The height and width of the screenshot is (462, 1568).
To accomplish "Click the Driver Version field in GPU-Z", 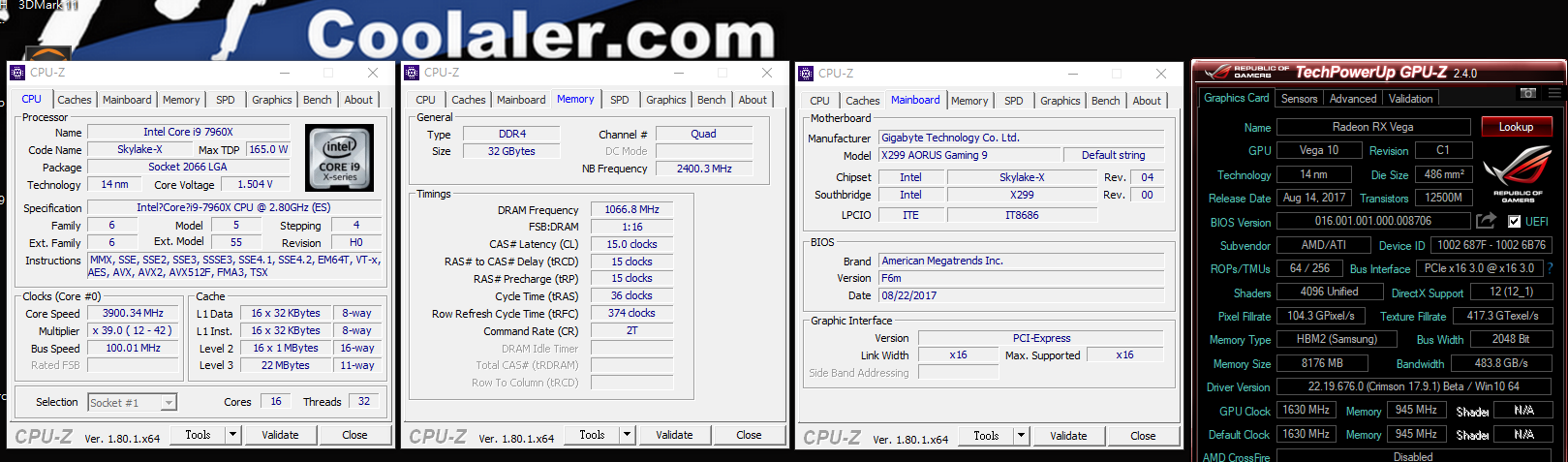I will (x=1414, y=385).
